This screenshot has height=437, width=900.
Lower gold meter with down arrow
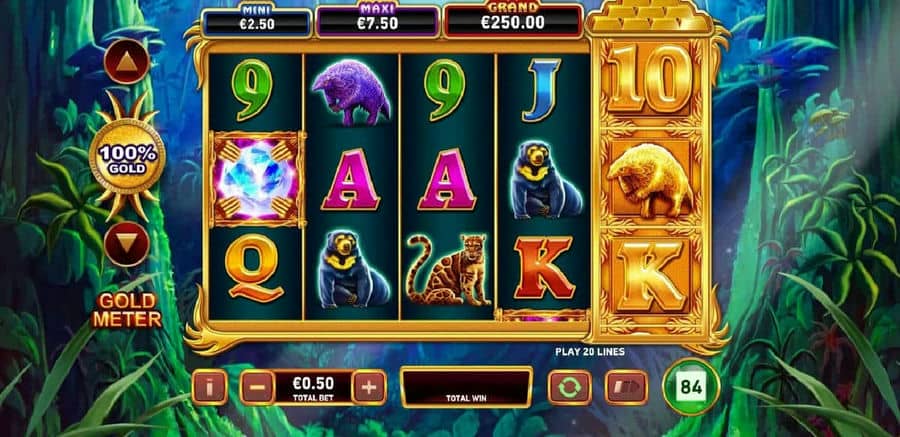(x=127, y=244)
